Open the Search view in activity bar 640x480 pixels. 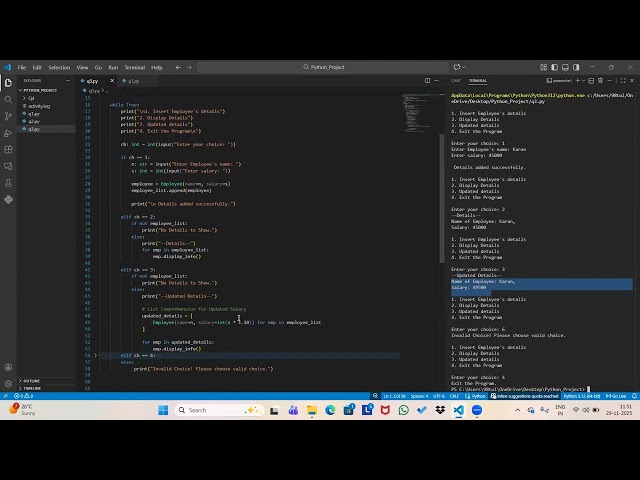(x=8, y=100)
